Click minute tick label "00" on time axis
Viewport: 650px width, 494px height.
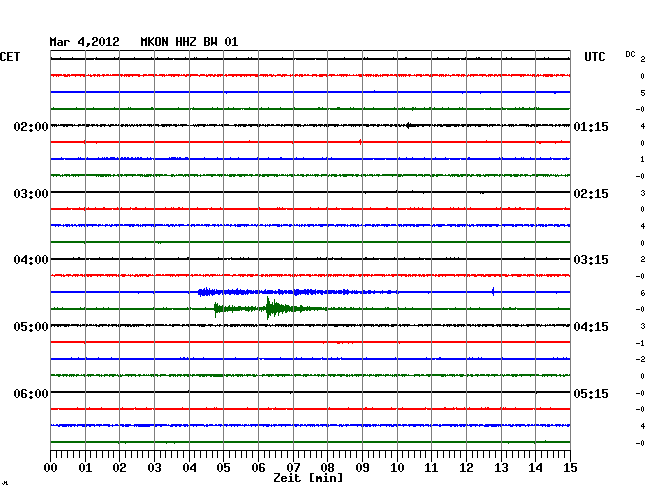click(x=51, y=468)
